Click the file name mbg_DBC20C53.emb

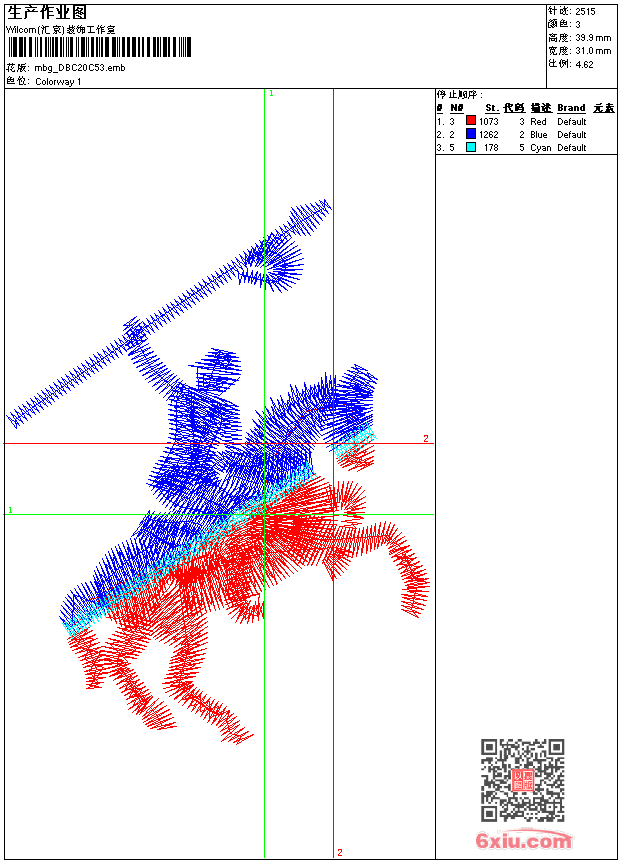(80, 68)
